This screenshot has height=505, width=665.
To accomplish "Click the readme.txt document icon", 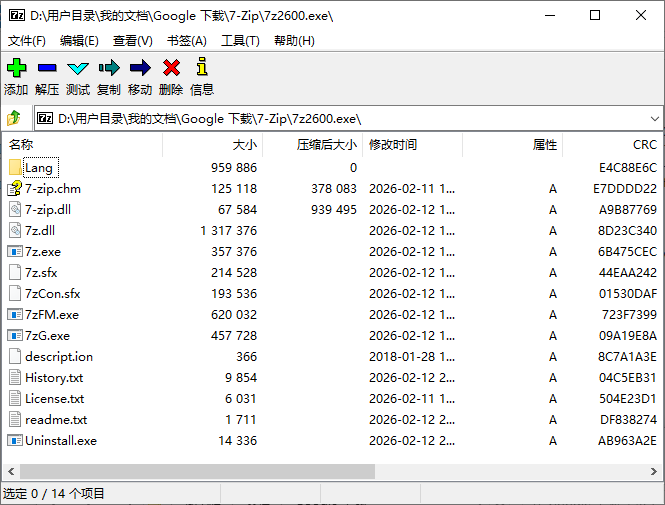I will tap(15, 419).
